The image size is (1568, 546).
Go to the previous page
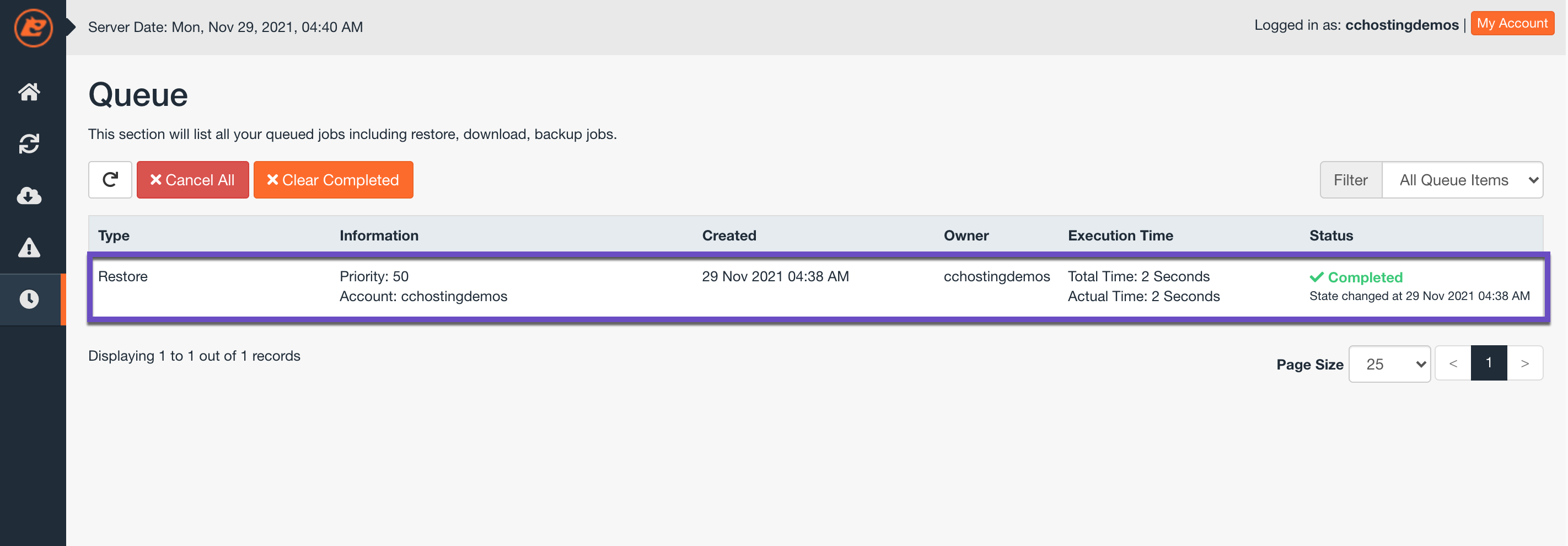pos(1452,363)
